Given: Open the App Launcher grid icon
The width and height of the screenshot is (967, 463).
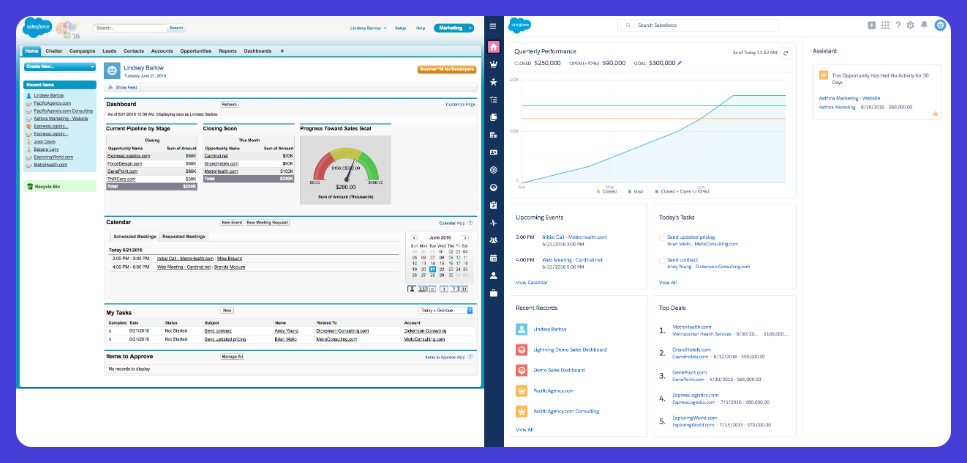Looking at the screenshot, I should coord(885,25).
